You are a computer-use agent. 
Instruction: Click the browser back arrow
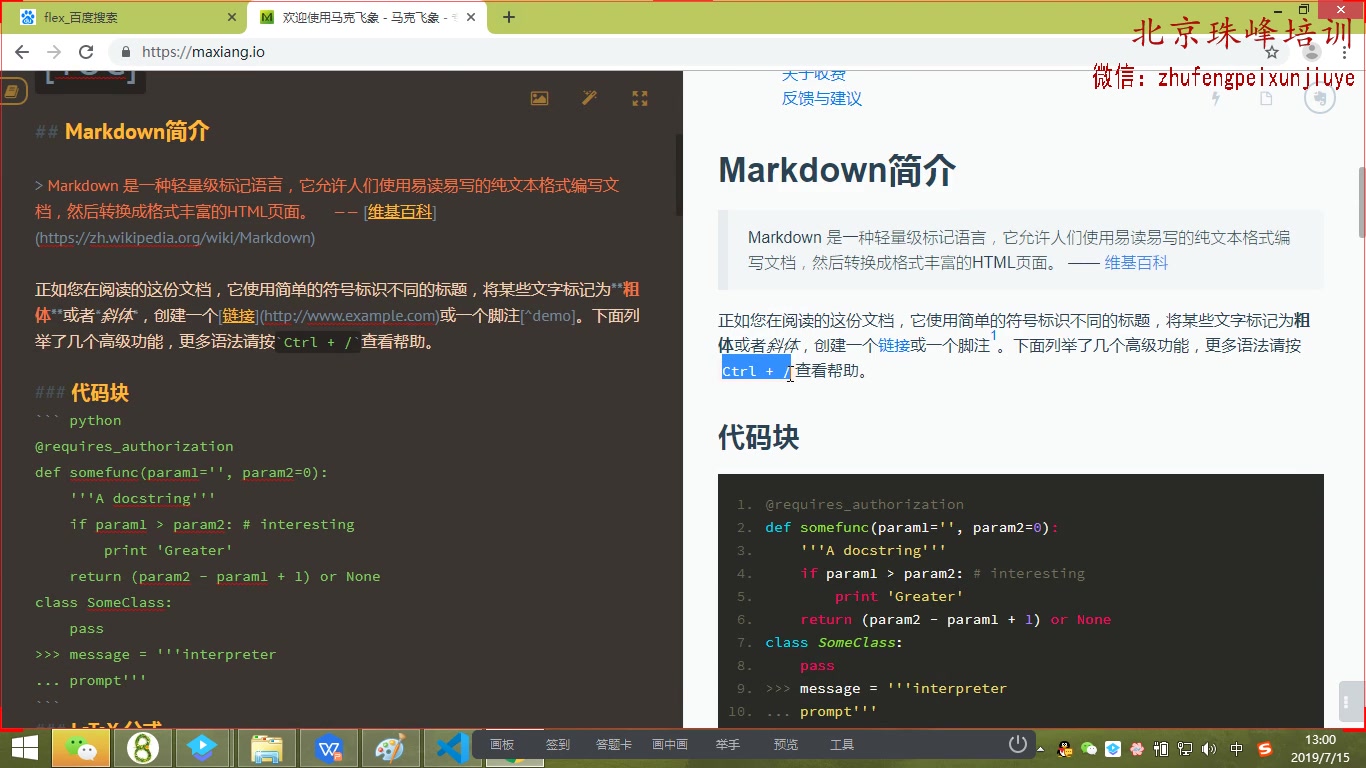[22, 51]
